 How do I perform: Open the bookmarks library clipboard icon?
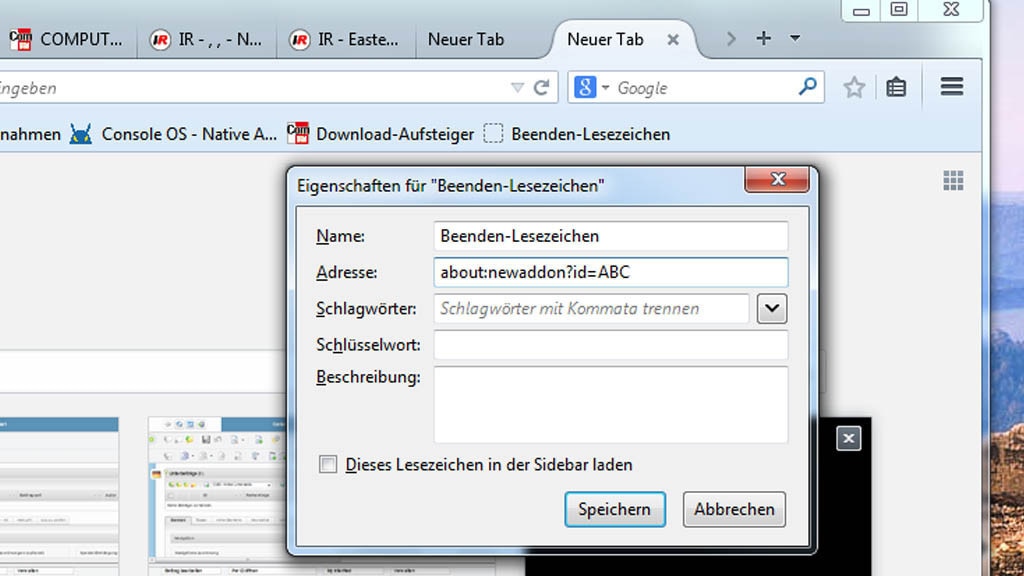coord(896,87)
